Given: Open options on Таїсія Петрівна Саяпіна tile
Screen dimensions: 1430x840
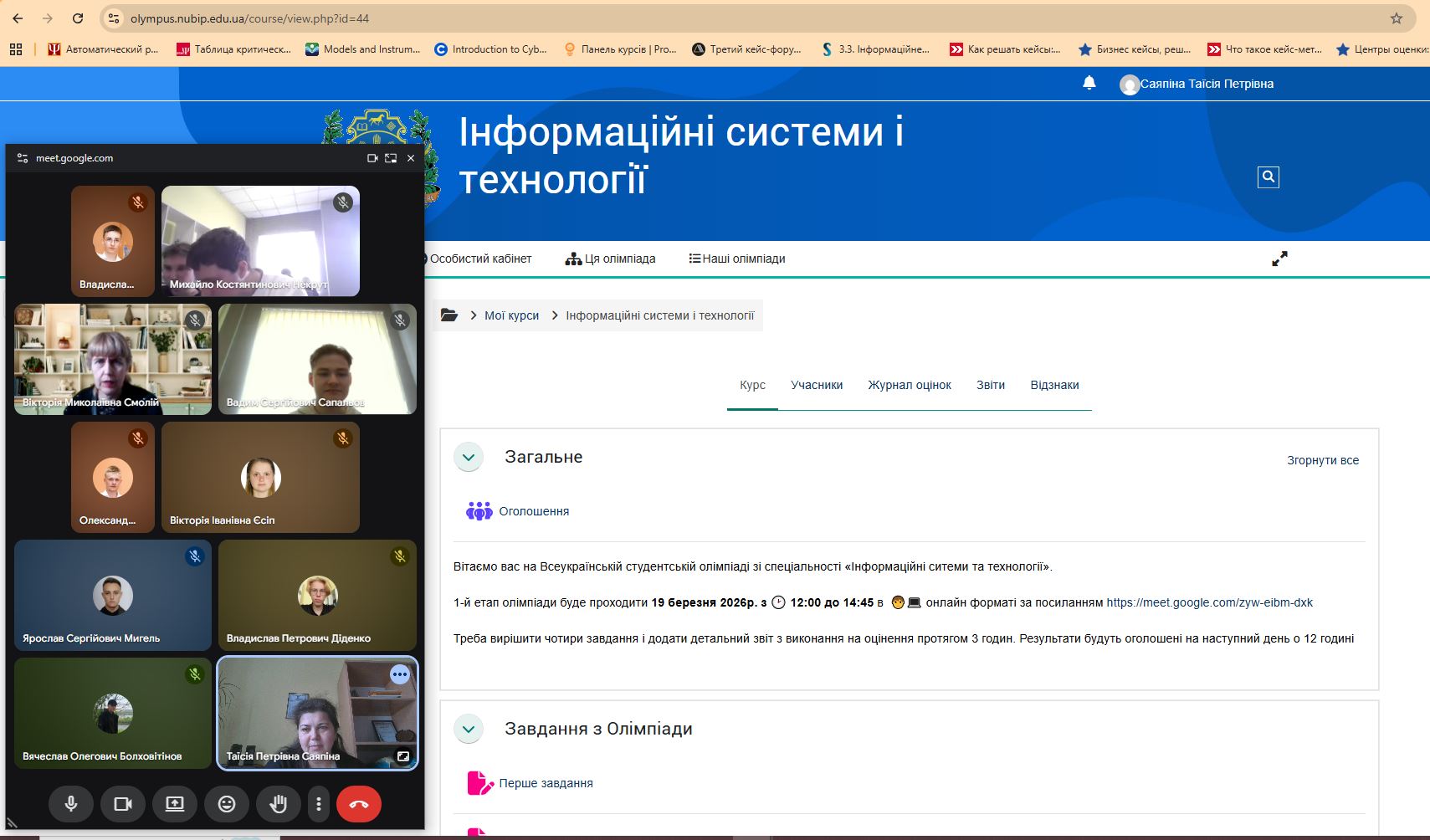Looking at the screenshot, I should tap(400, 674).
